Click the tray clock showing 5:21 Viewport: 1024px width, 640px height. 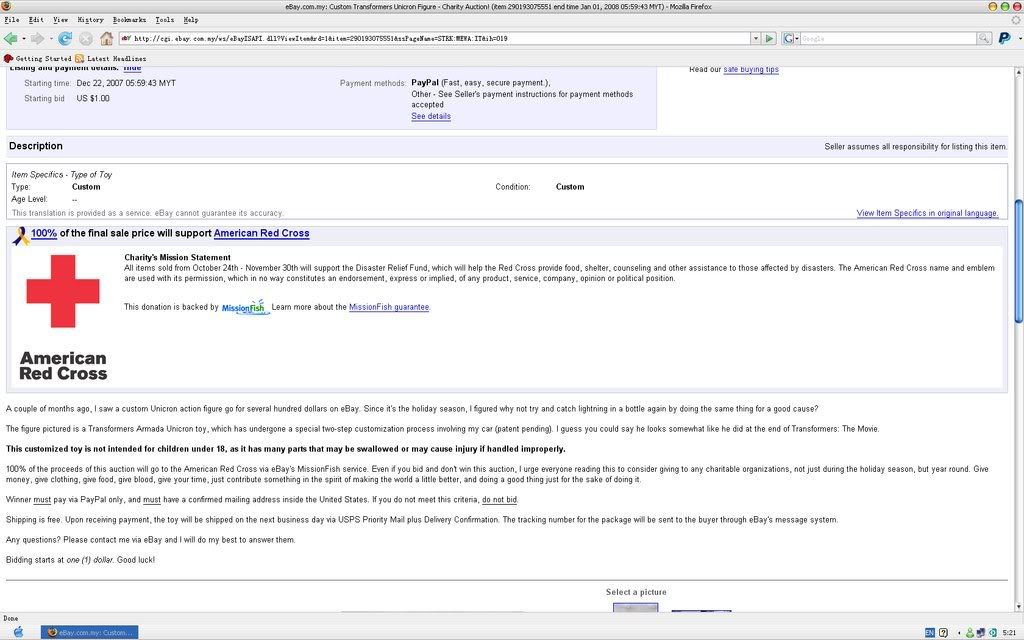pyautogui.click(x=1008, y=632)
